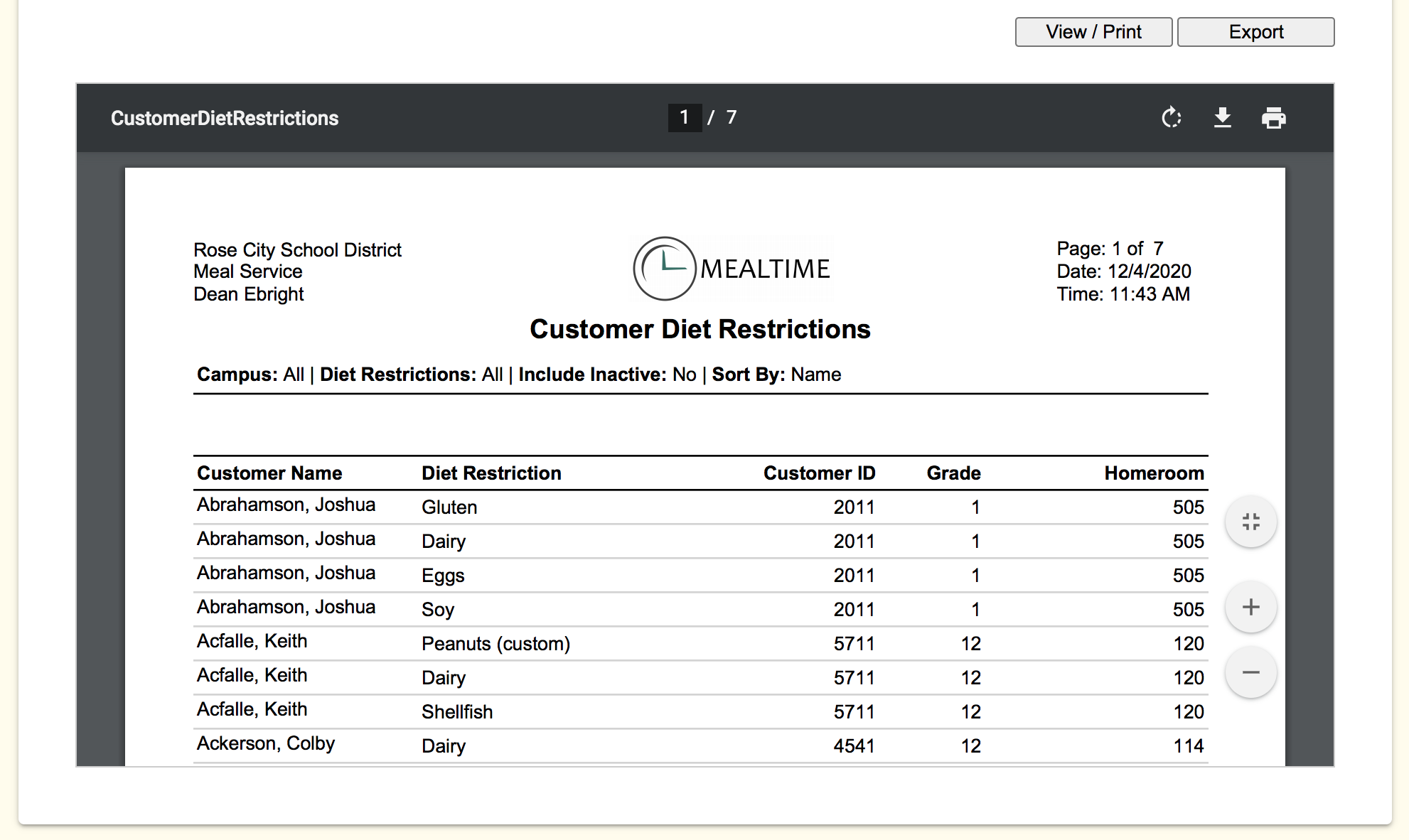Click the CustomerDietRestrictions document title
Image resolution: width=1409 pixels, height=840 pixels.
(225, 118)
